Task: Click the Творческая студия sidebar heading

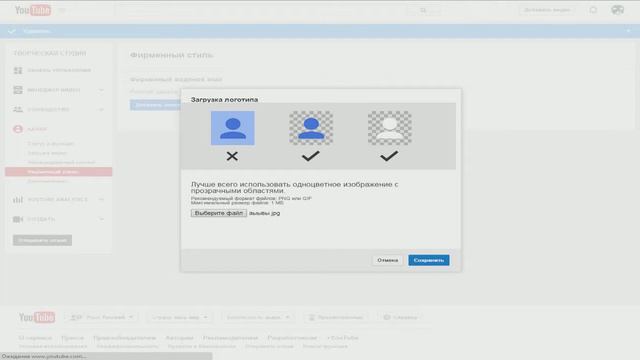Action: tap(50, 53)
